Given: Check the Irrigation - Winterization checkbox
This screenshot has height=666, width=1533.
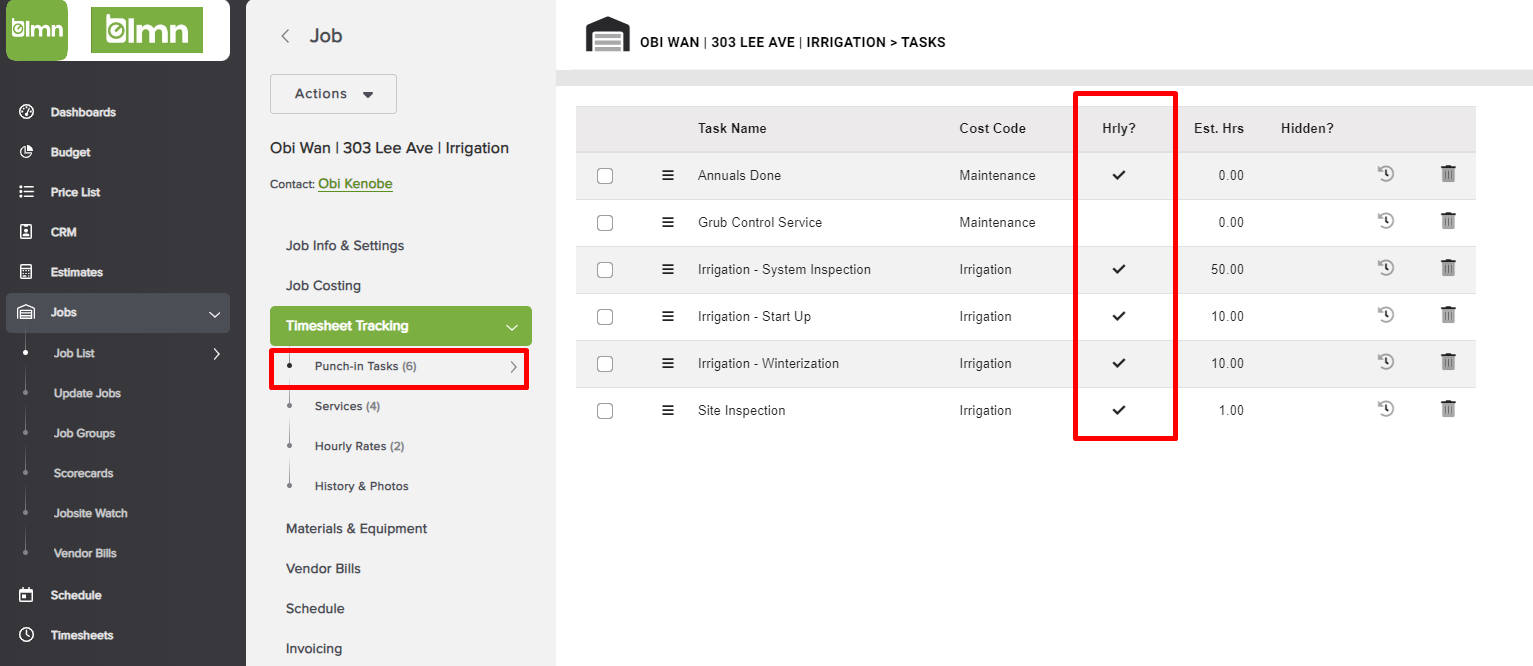Looking at the screenshot, I should click(605, 364).
